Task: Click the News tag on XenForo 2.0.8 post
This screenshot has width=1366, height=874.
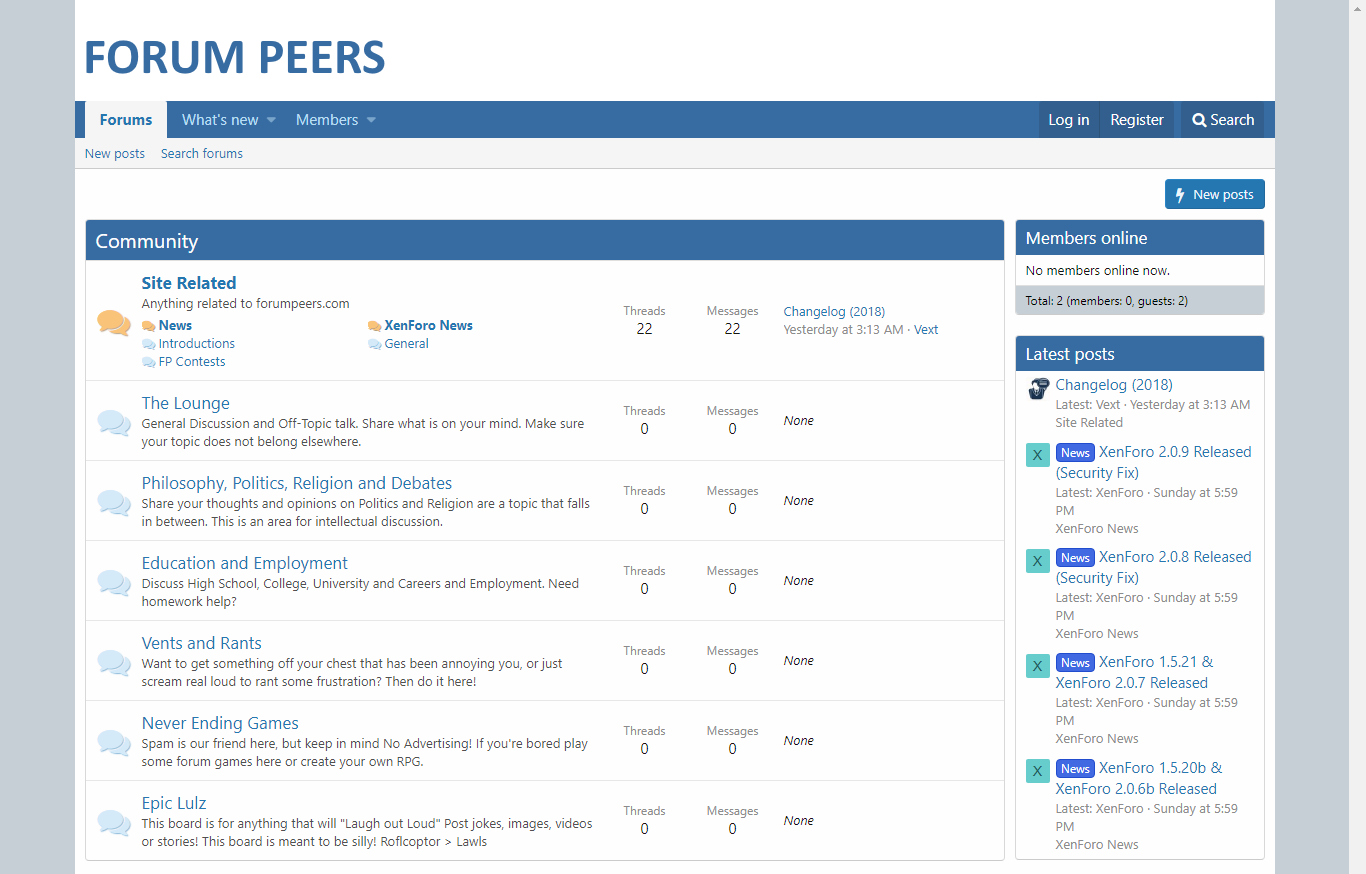Action: tap(1075, 558)
